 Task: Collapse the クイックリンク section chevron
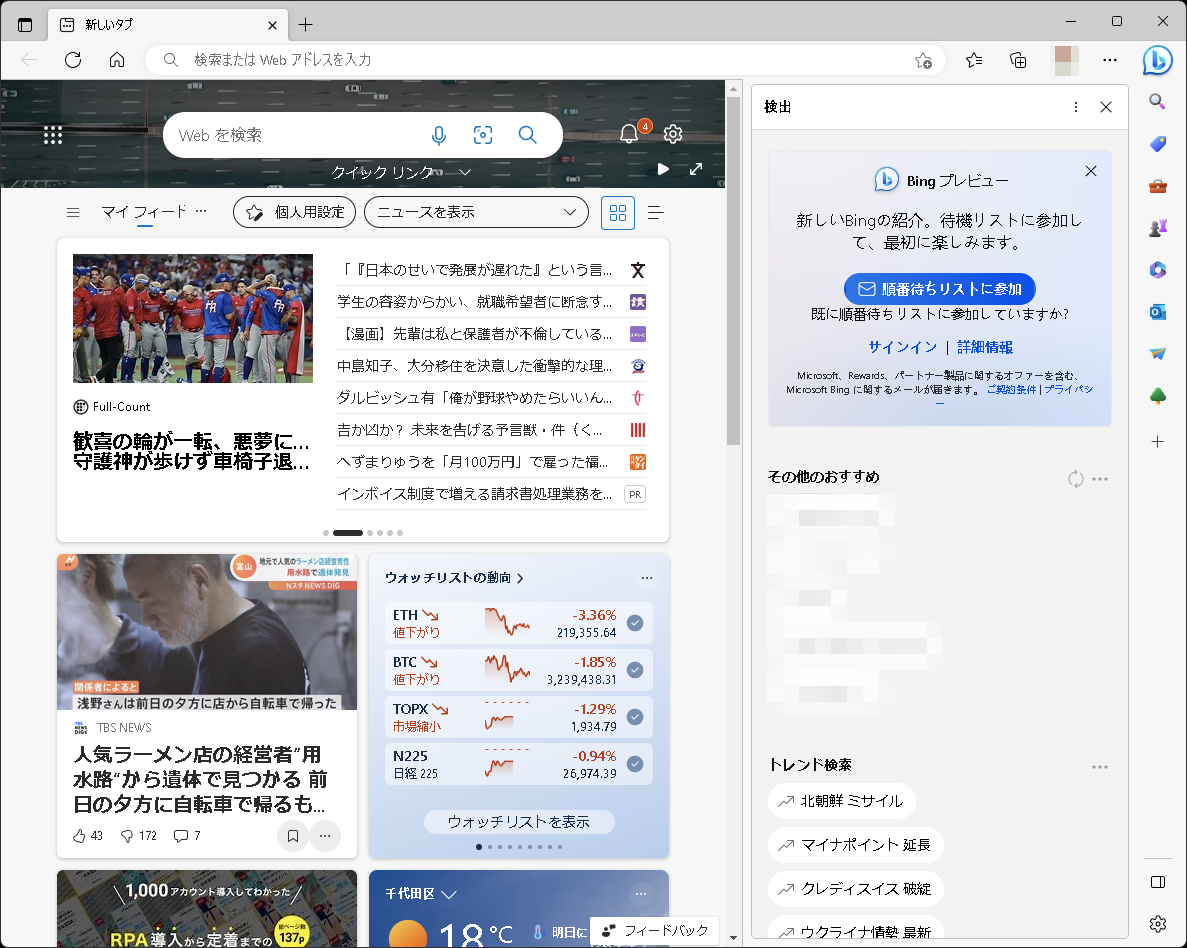click(464, 171)
